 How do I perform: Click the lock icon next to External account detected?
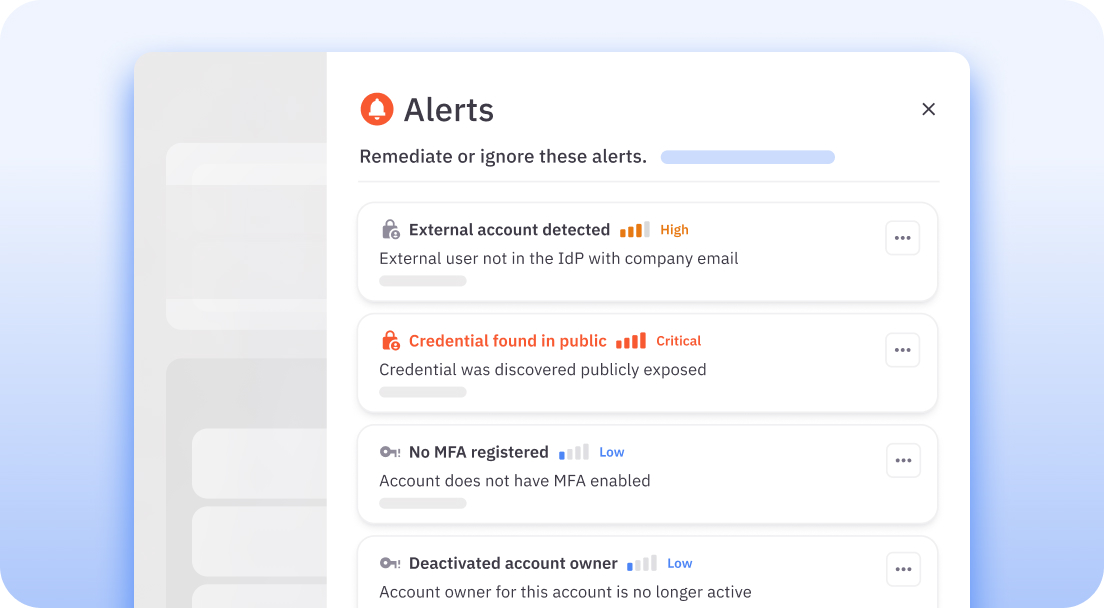click(389, 229)
